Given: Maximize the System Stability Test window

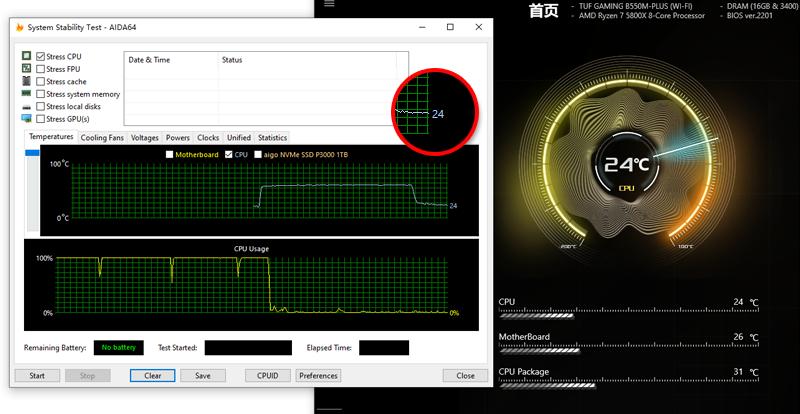Looking at the screenshot, I should 450,27.
